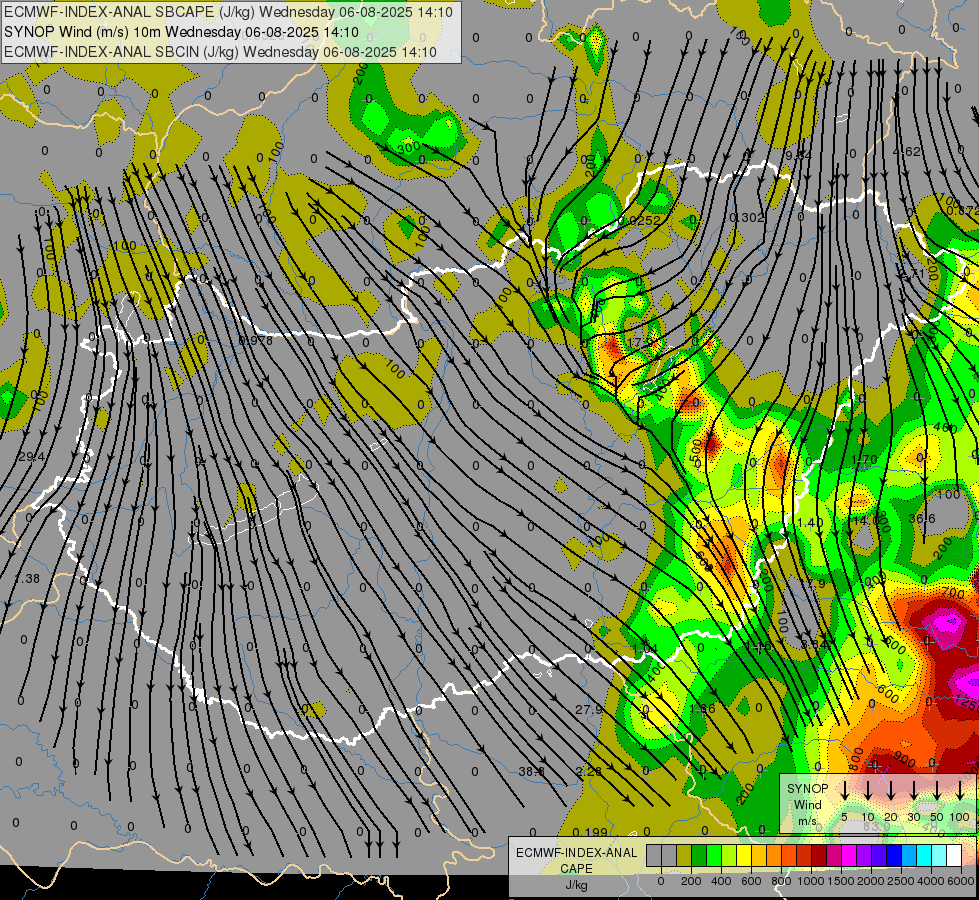Pick the pure blue CAPE legend swatch
Screen dimensions: 979x900
click(x=893, y=856)
